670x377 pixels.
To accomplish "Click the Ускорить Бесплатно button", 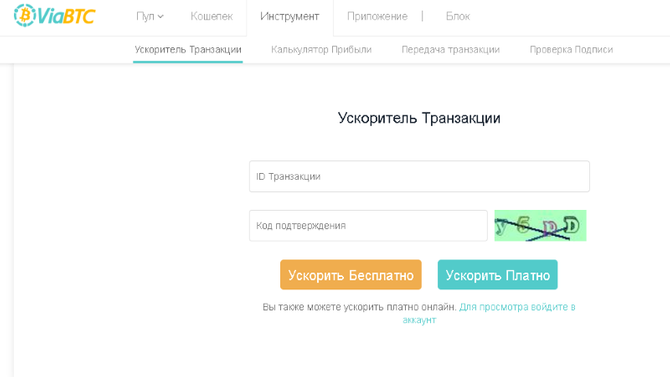I will [351, 275].
